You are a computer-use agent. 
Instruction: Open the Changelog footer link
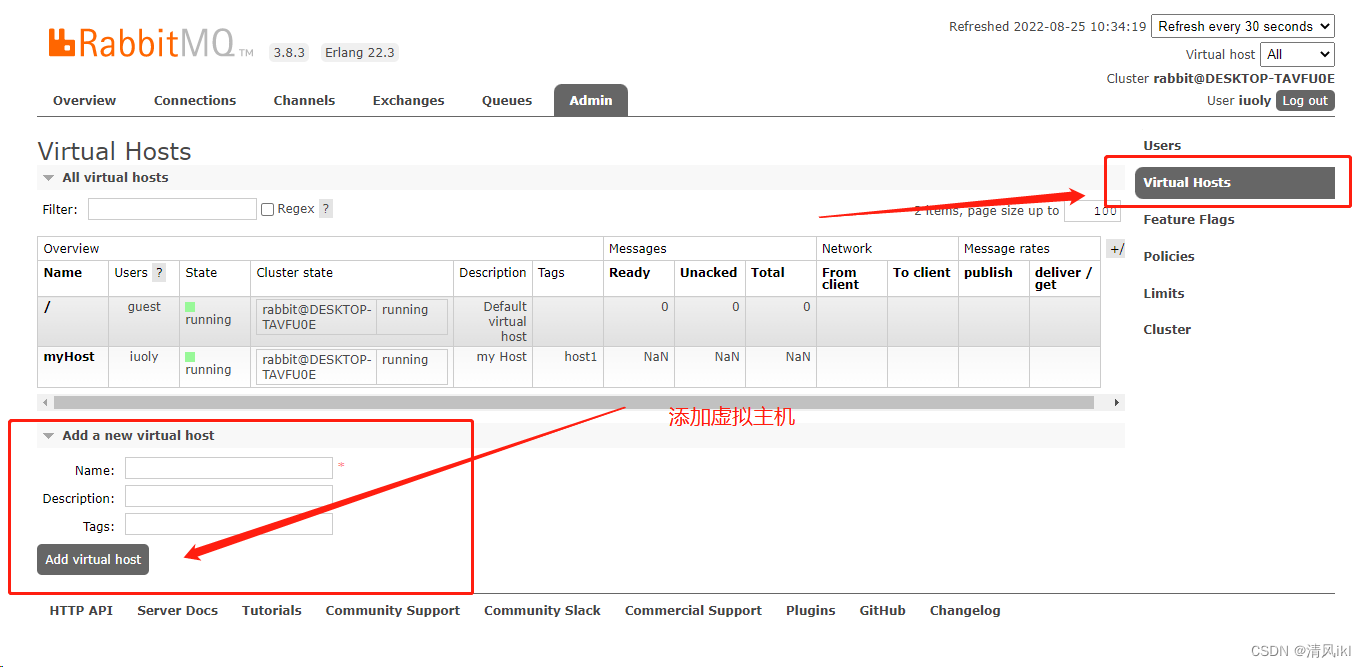tap(965, 610)
